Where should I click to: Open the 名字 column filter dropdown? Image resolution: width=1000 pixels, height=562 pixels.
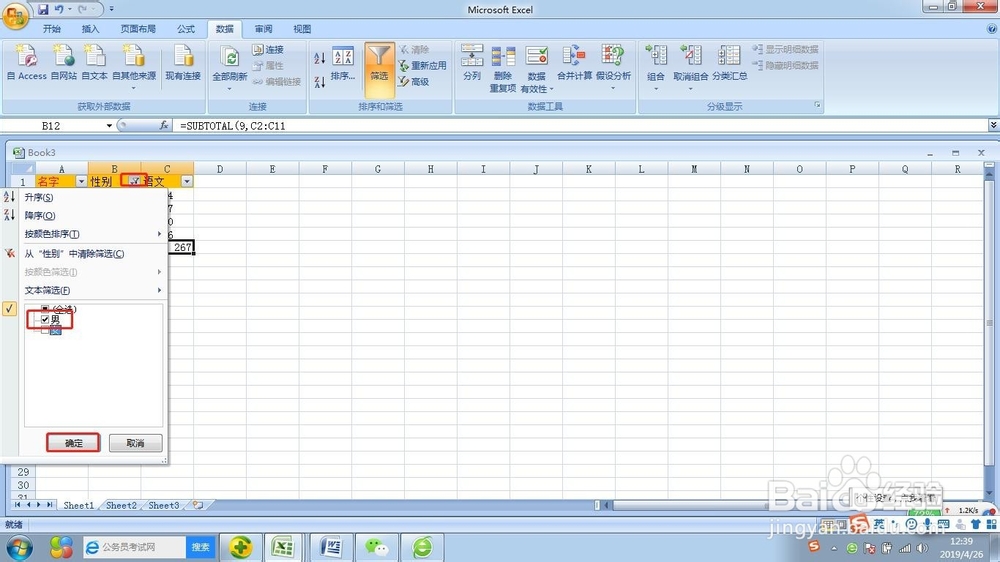click(x=81, y=182)
